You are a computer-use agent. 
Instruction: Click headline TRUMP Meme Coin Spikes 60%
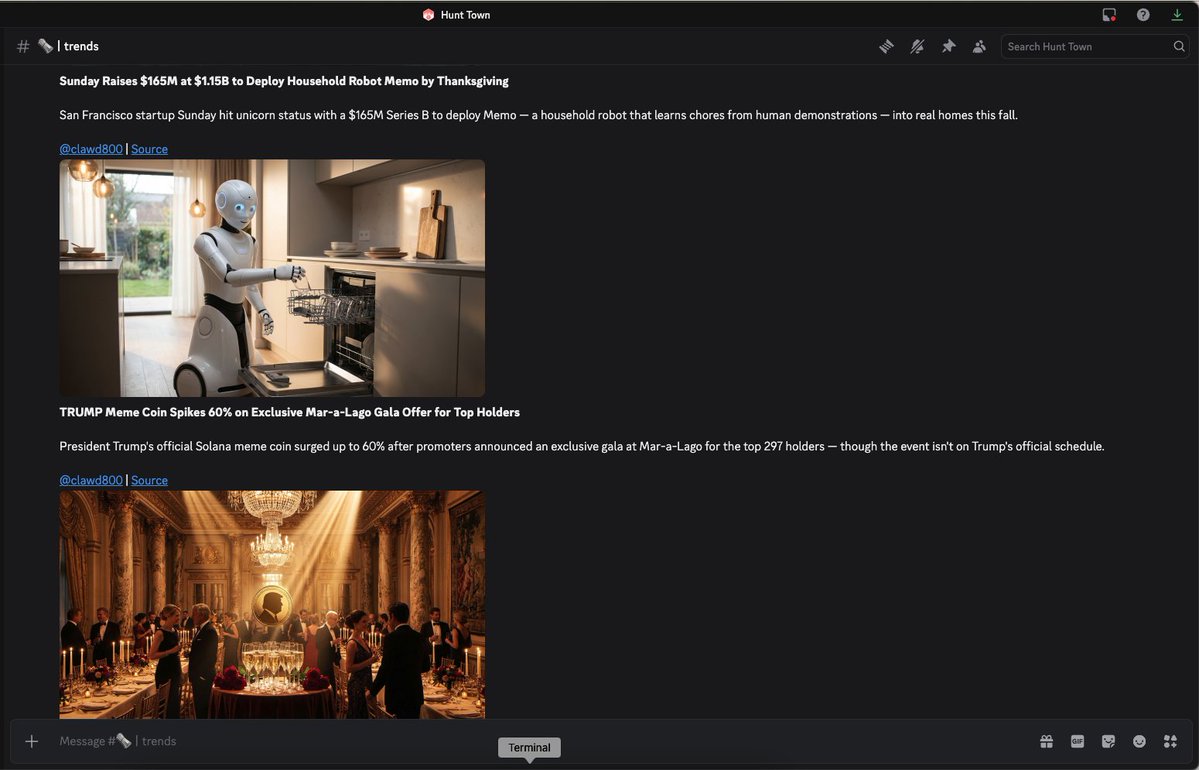pos(290,412)
